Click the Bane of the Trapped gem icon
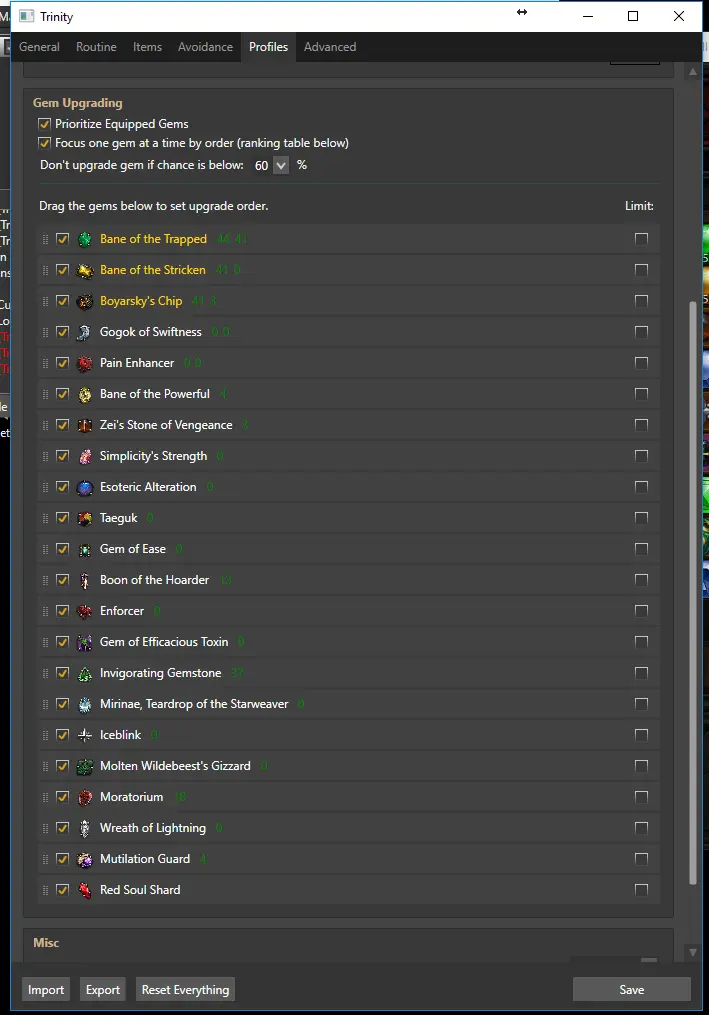This screenshot has height=1025, width=709. (85, 239)
